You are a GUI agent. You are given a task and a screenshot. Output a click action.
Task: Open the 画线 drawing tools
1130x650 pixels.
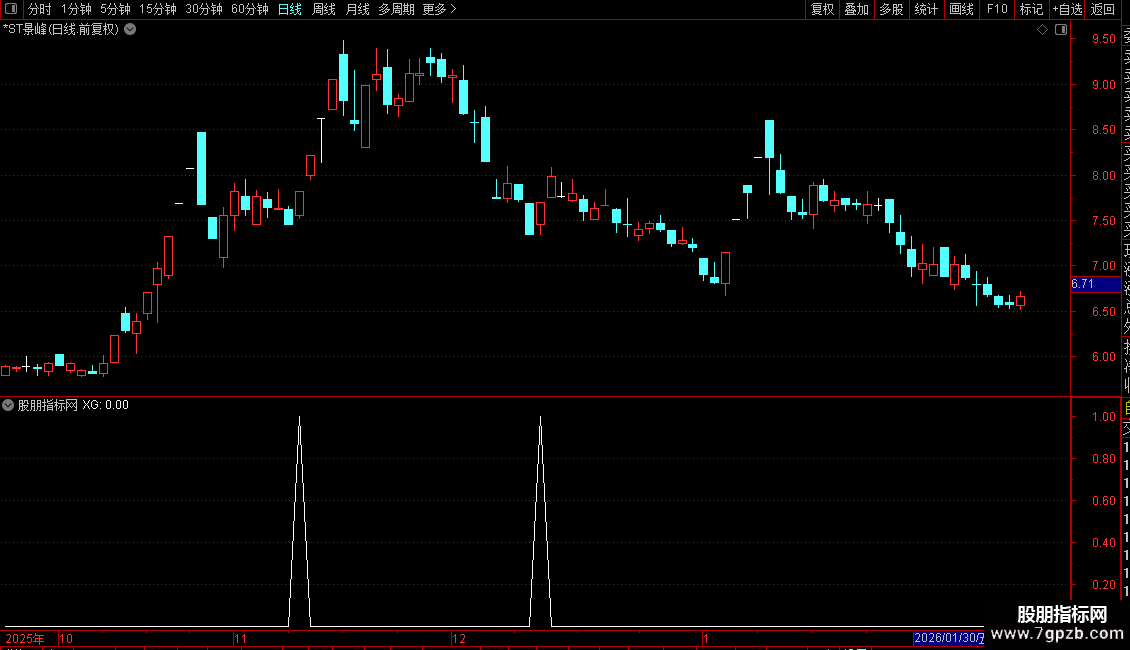point(961,9)
